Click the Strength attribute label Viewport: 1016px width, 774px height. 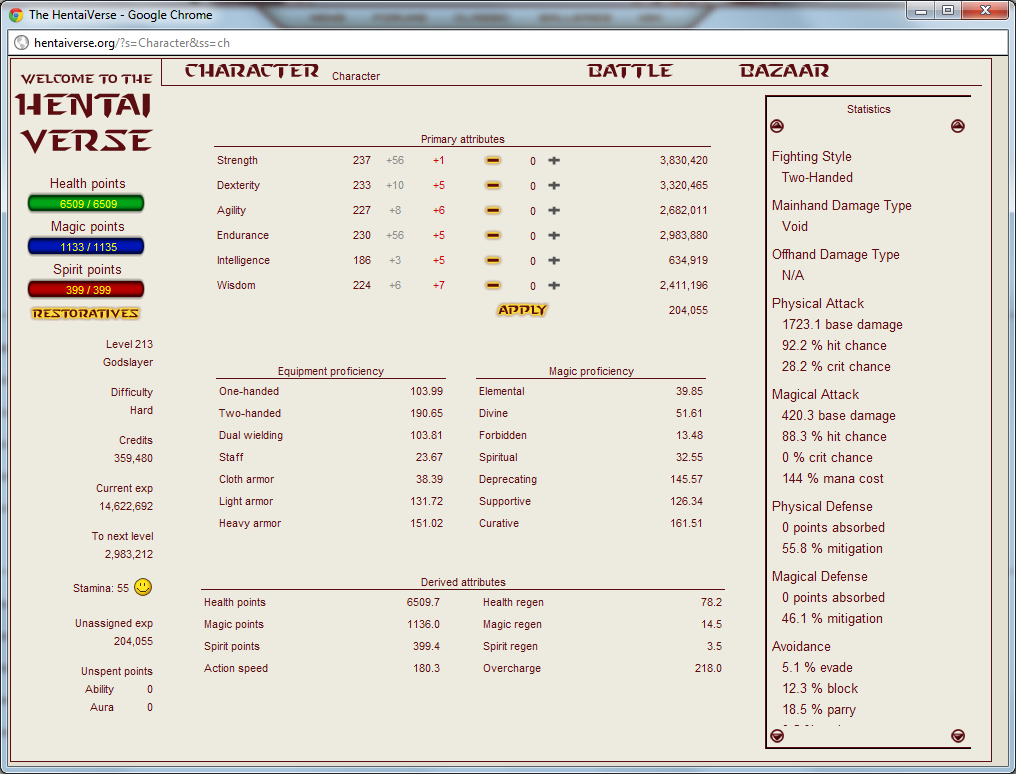coord(237,160)
